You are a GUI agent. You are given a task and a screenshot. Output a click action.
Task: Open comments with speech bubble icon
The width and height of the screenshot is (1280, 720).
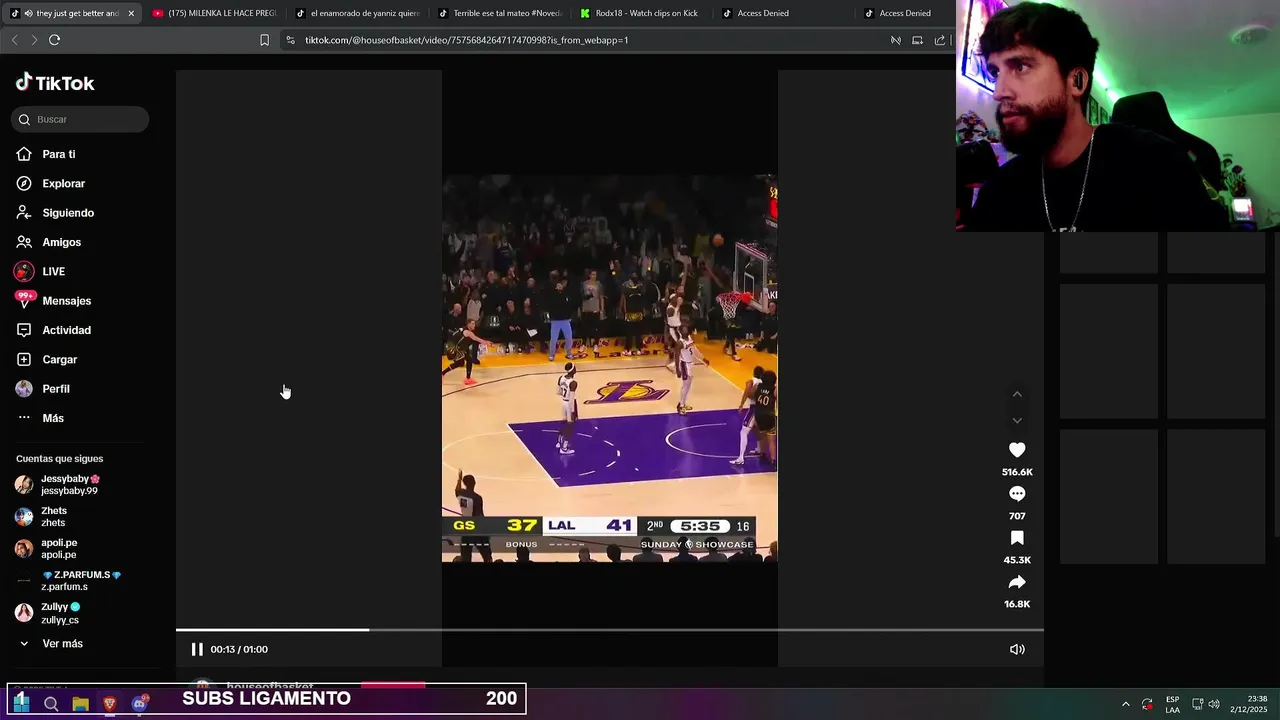click(x=1017, y=494)
